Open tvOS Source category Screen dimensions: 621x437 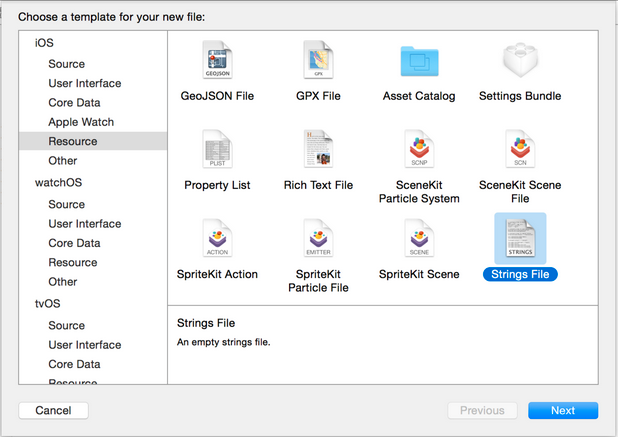(67, 325)
